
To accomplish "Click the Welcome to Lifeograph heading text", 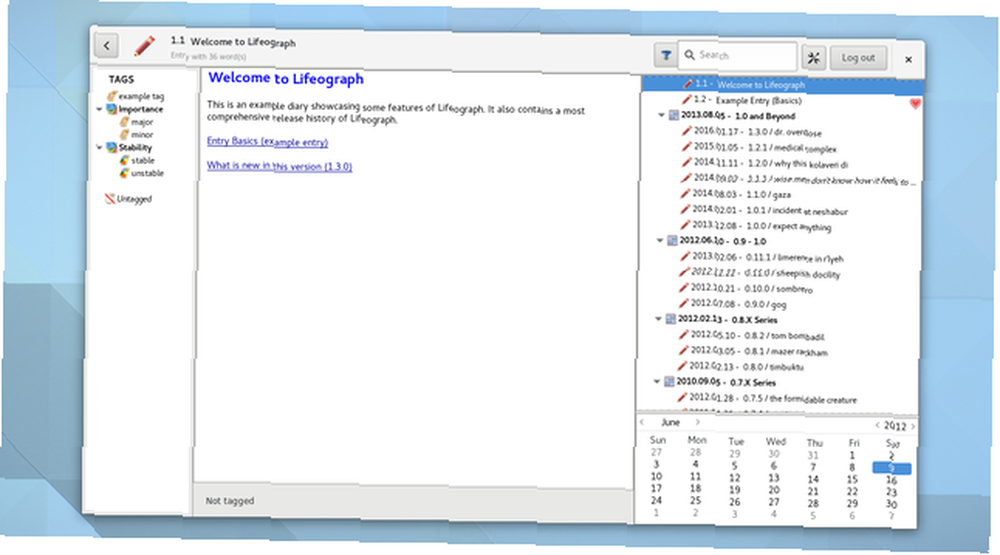I will click(x=286, y=78).
